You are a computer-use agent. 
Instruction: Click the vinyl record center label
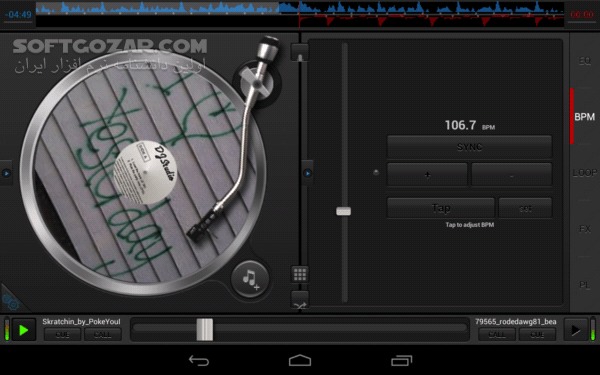pos(145,173)
